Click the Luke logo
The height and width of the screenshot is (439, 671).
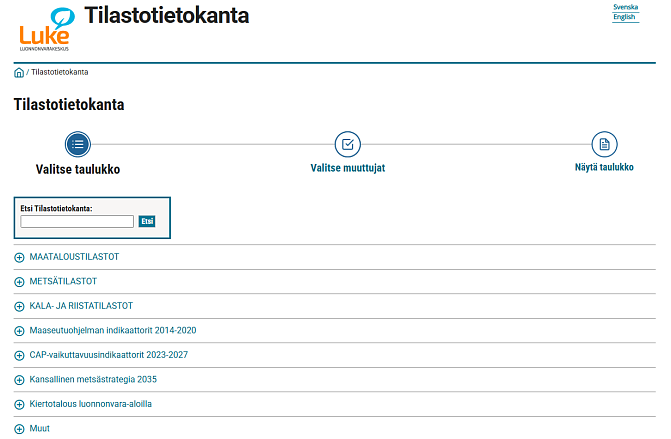[47, 29]
